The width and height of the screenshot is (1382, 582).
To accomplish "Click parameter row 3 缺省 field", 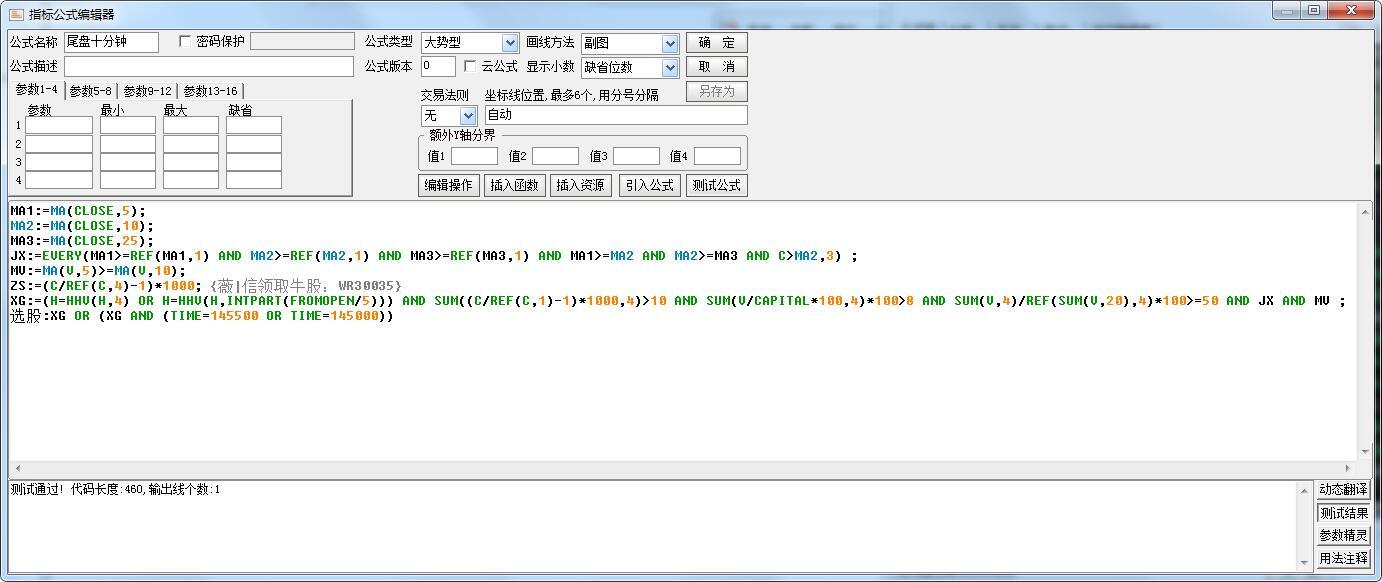I will (x=254, y=162).
